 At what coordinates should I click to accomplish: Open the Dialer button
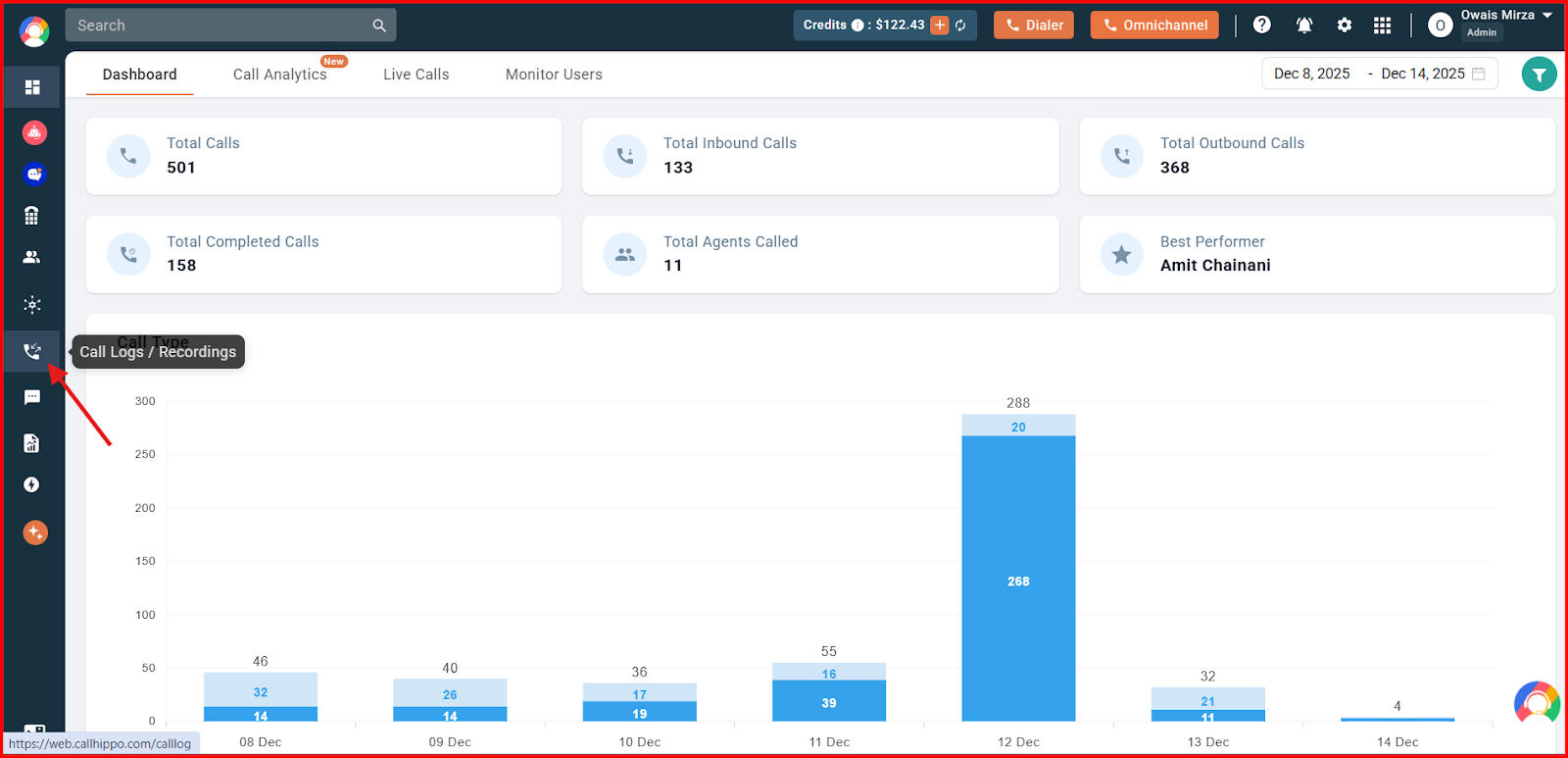tap(1034, 25)
